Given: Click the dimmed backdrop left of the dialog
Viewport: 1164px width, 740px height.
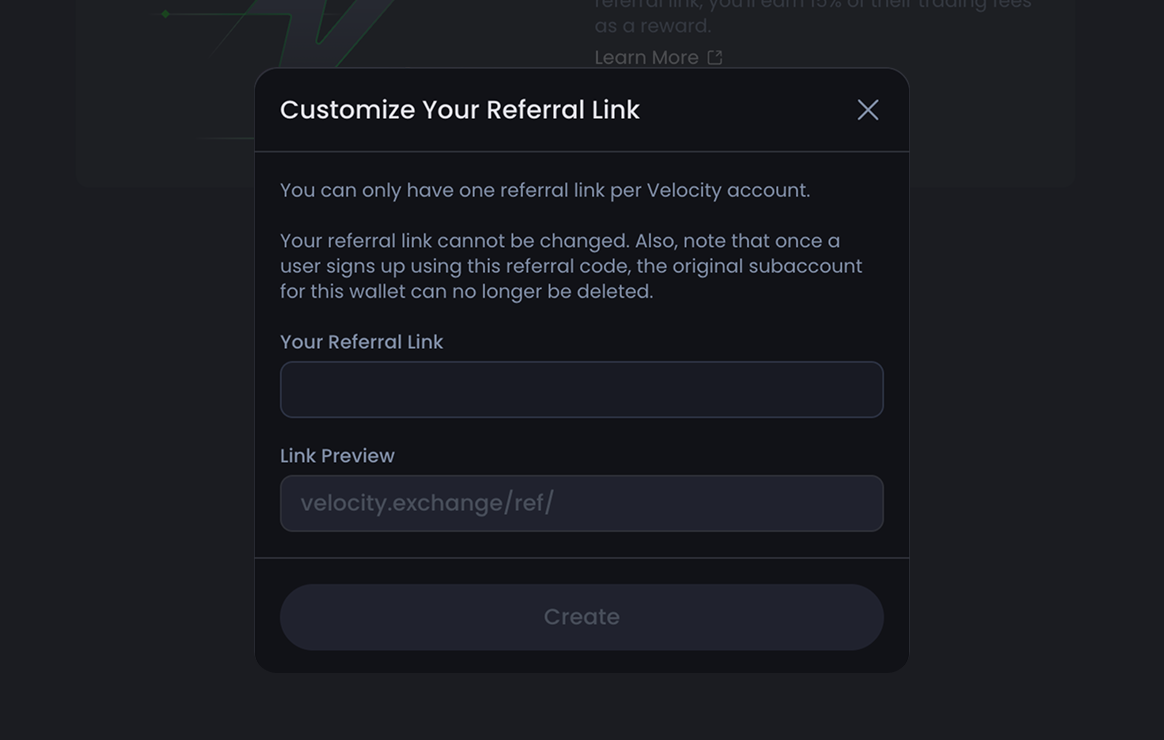Looking at the screenshot, I should click(x=126, y=445).
